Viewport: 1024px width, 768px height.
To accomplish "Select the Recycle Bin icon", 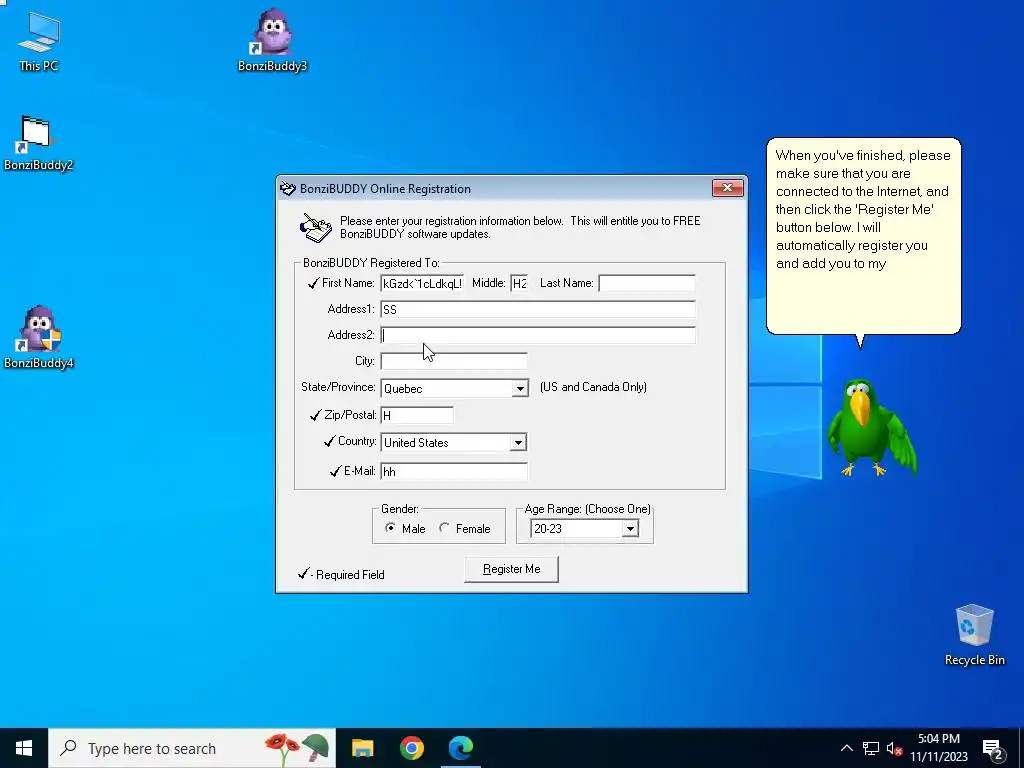I will tap(974, 635).
